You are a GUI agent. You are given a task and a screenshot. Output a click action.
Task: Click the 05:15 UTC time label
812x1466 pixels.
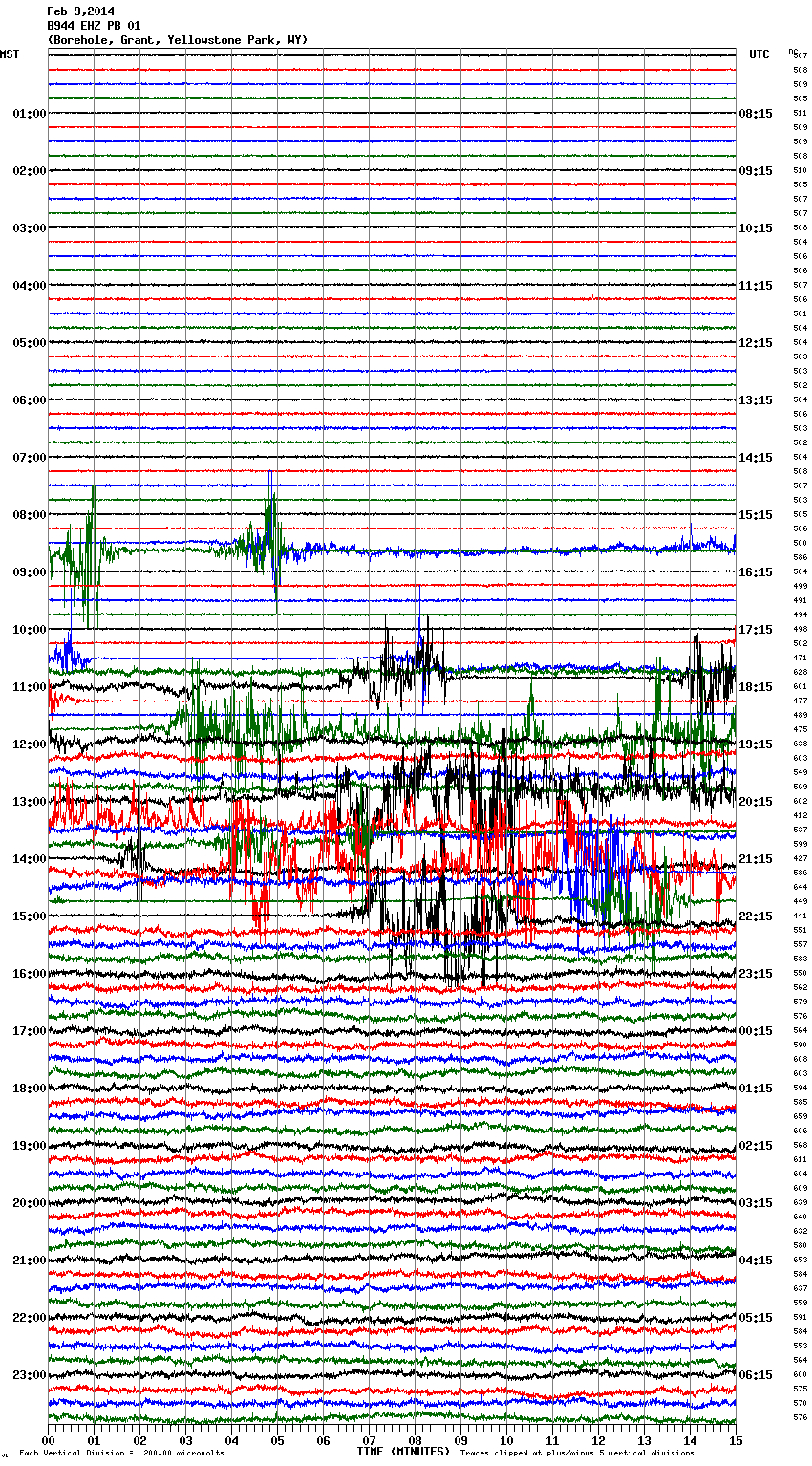[756, 1318]
